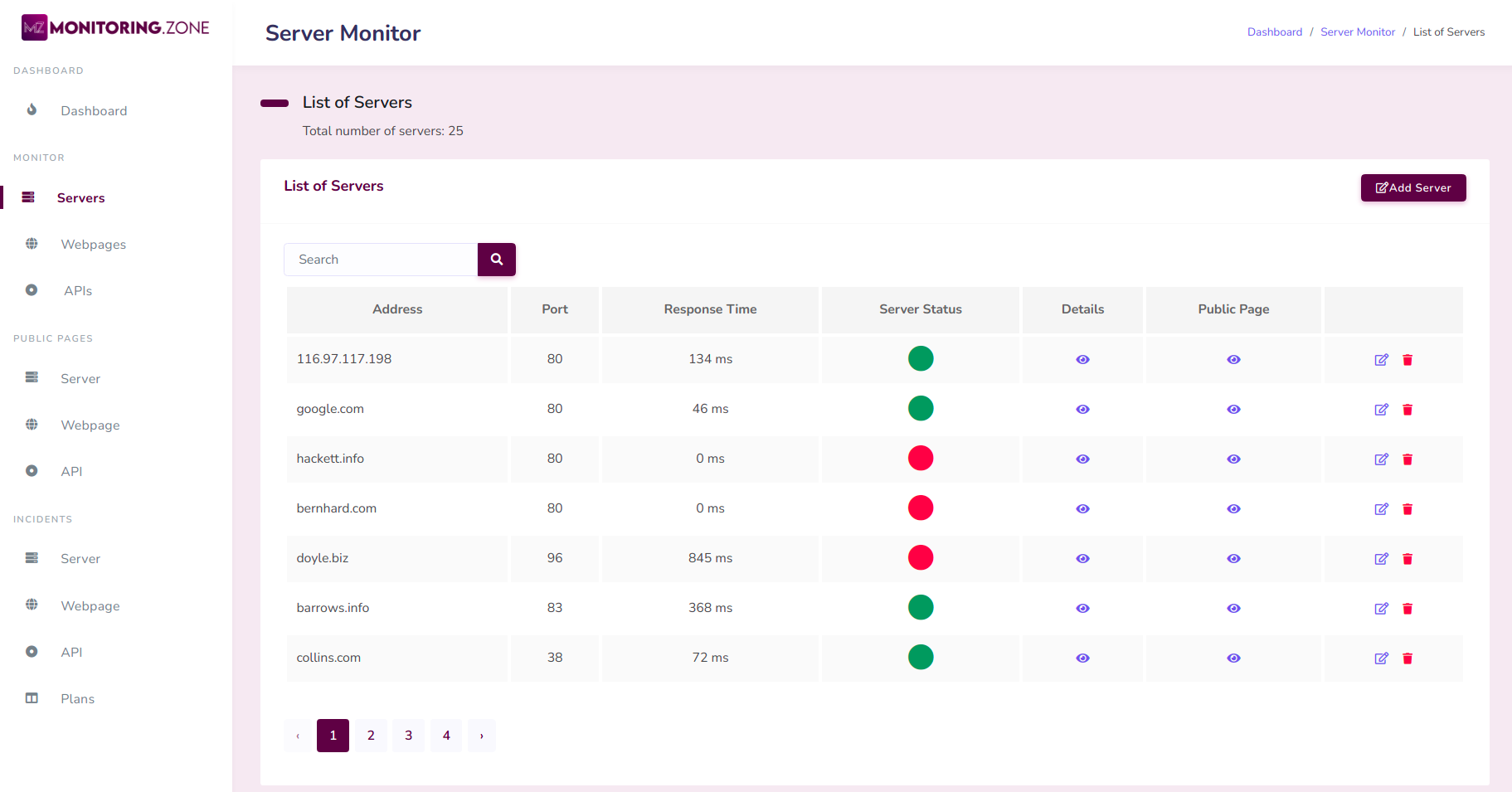Focus the Search input field

[x=381, y=260]
